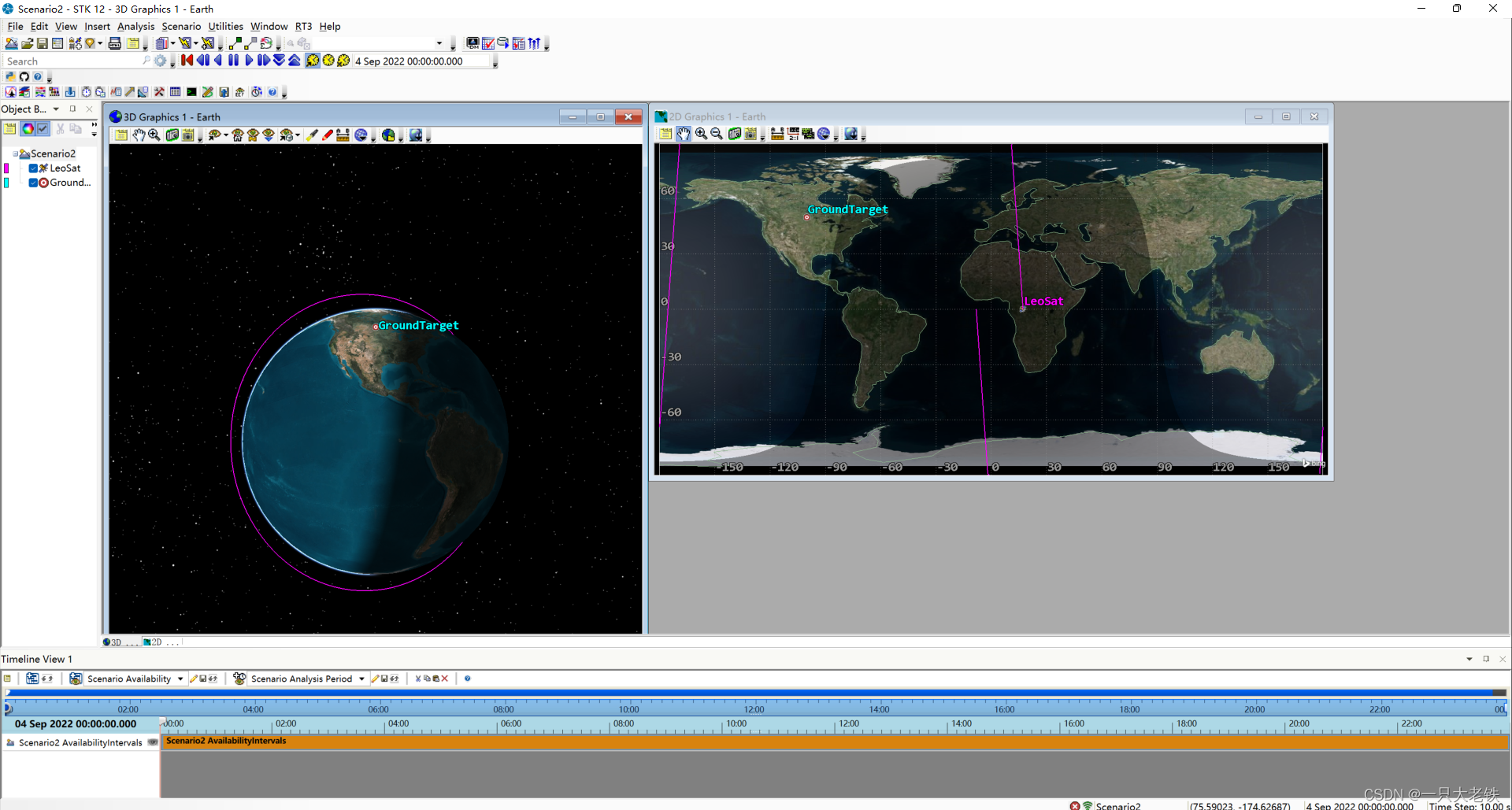Click the Zoom Out icon in 2D Graphics toolbar

(x=717, y=134)
